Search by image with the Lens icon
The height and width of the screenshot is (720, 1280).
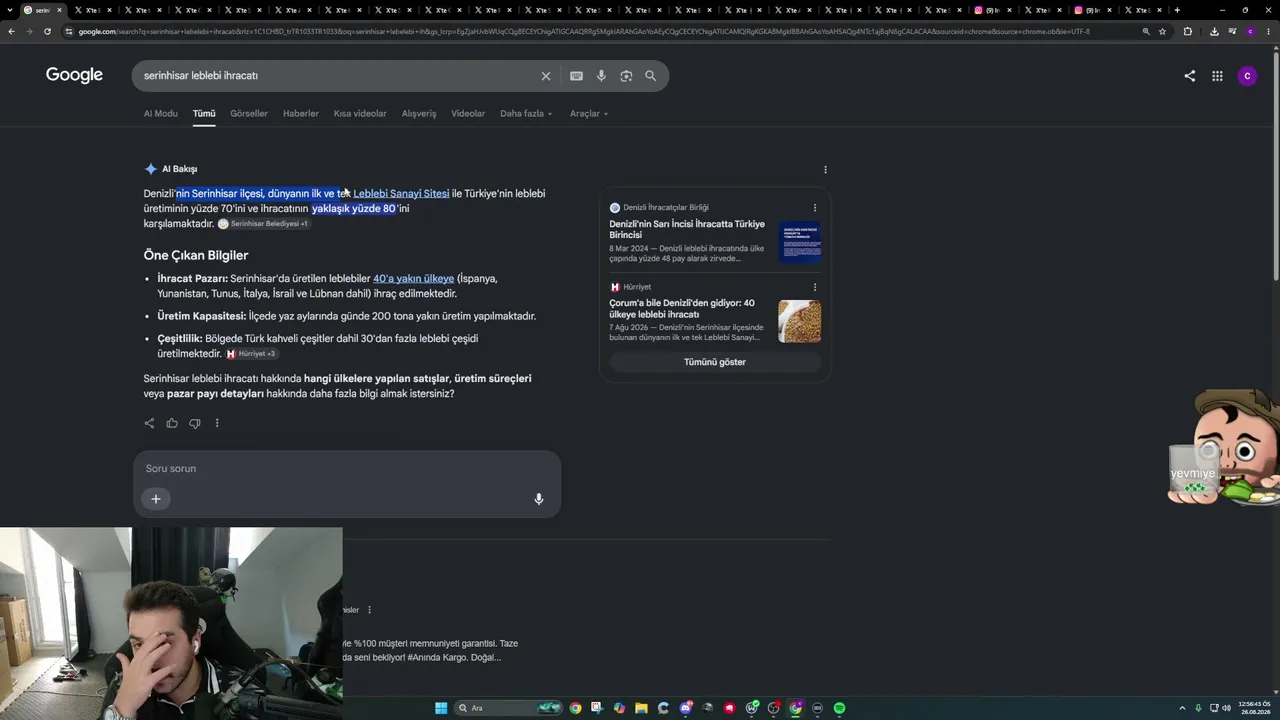[x=626, y=76]
